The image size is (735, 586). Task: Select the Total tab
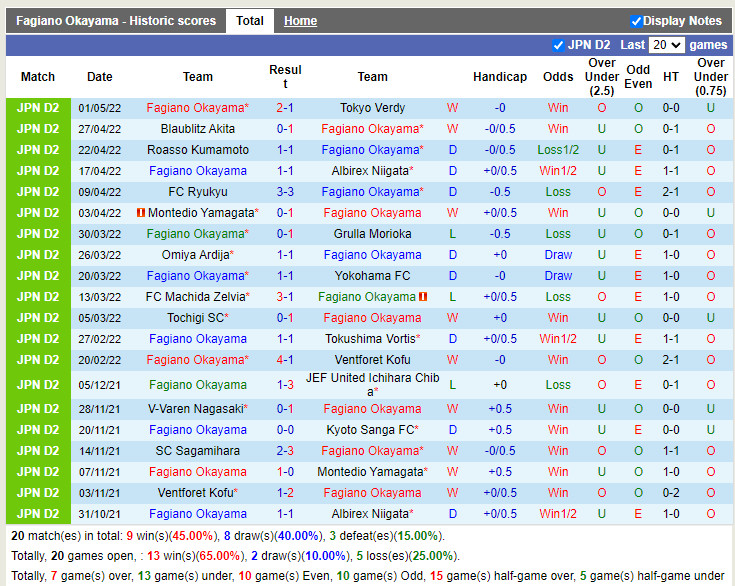pos(250,21)
